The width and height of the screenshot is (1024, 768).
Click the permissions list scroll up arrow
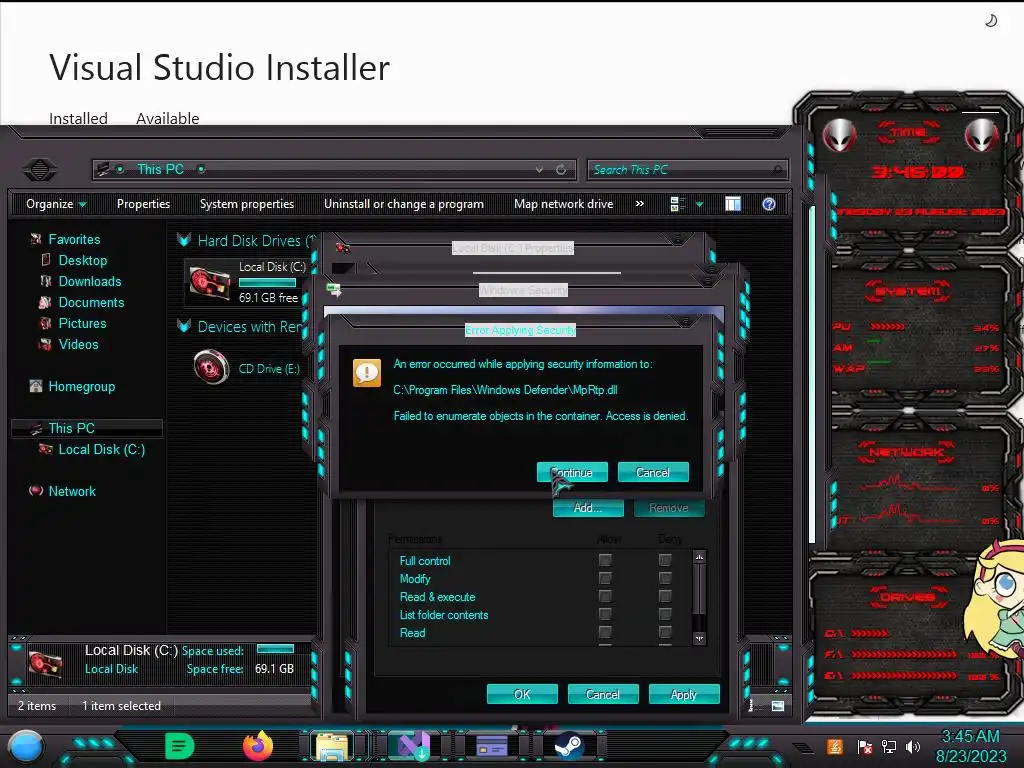click(699, 557)
